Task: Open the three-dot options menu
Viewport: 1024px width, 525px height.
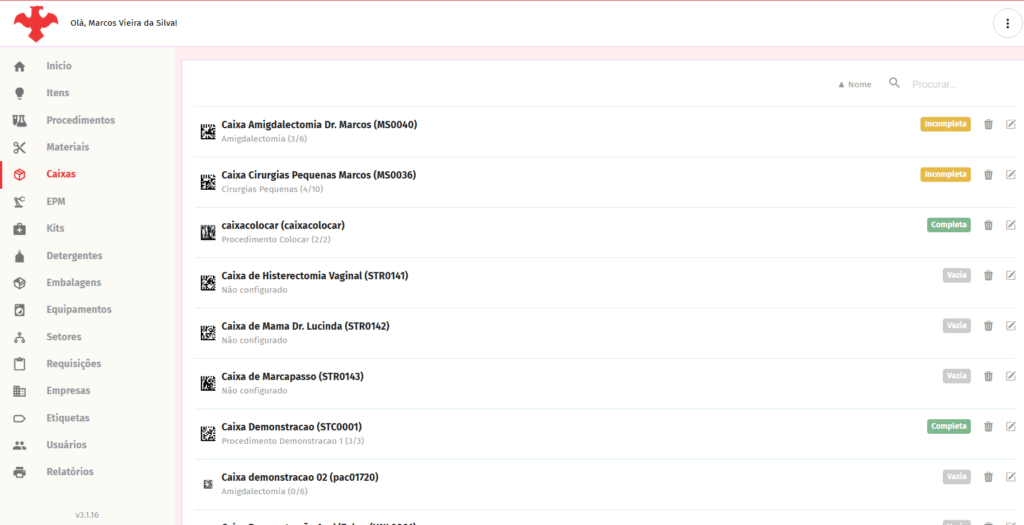Action: [1007, 24]
